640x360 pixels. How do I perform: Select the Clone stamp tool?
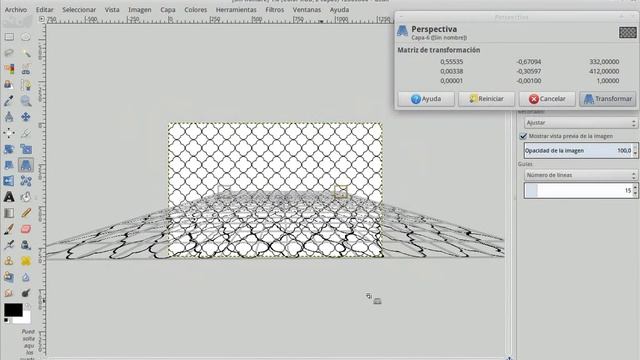click(9, 261)
